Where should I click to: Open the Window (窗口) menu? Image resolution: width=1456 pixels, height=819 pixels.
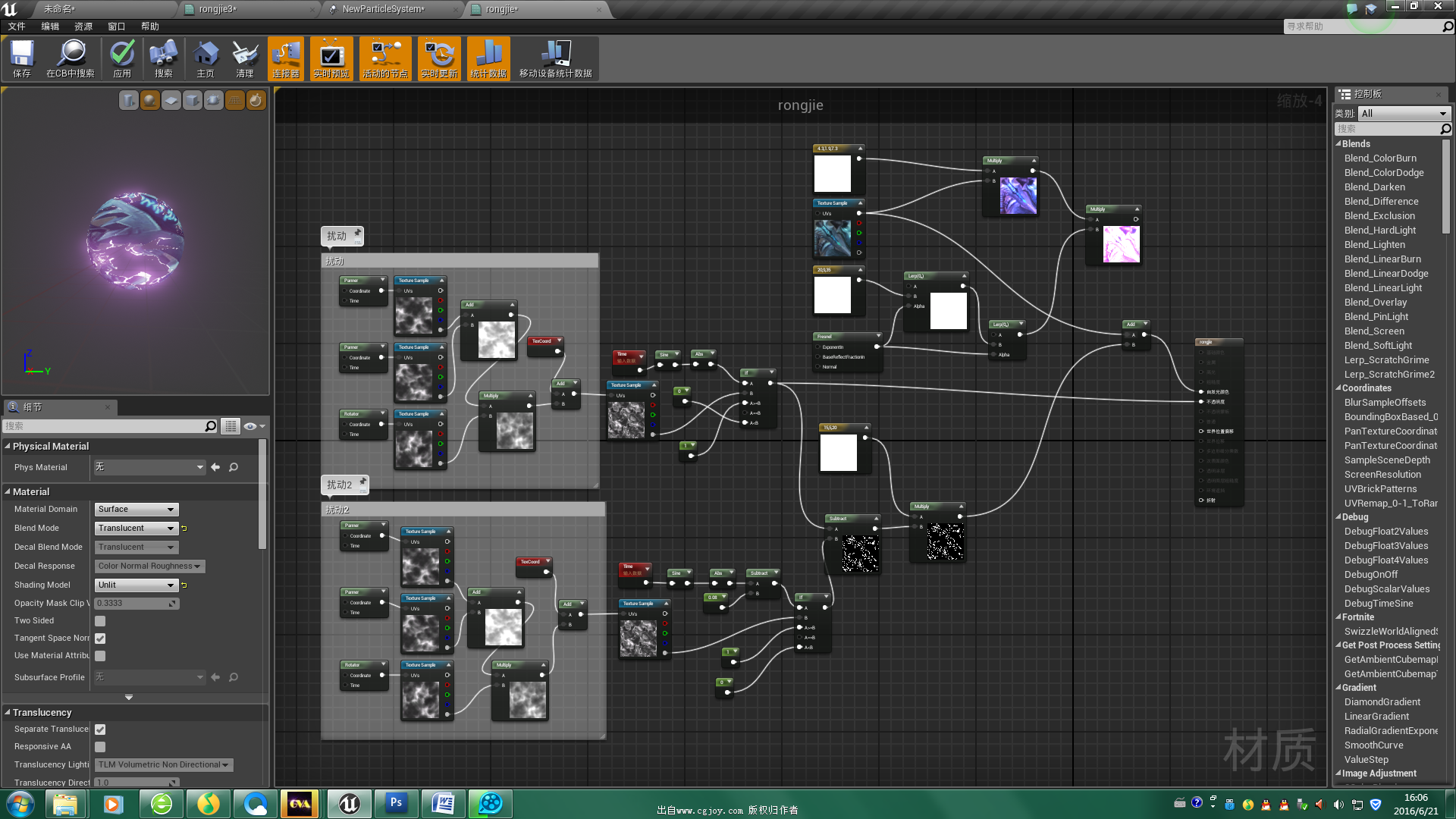[117, 27]
